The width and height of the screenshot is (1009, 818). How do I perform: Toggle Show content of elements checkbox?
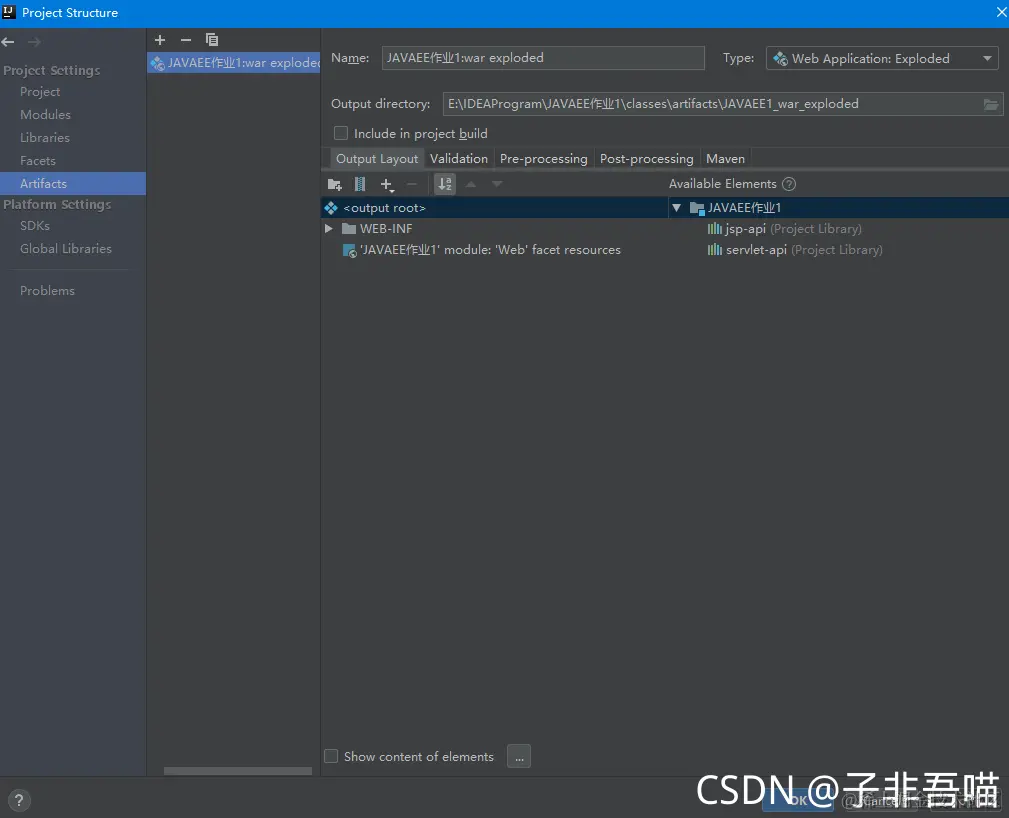pos(331,756)
